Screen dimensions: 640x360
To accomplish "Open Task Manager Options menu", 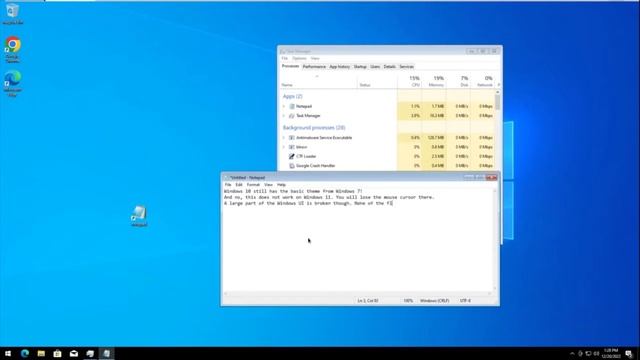I will click(x=299, y=58).
